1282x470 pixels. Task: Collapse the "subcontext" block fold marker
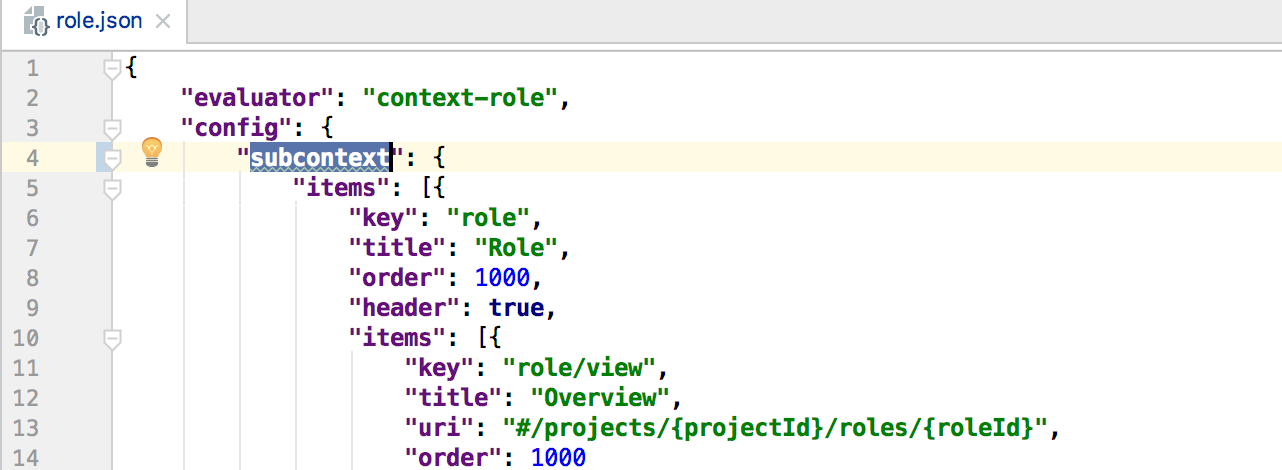tap(112, 157)
